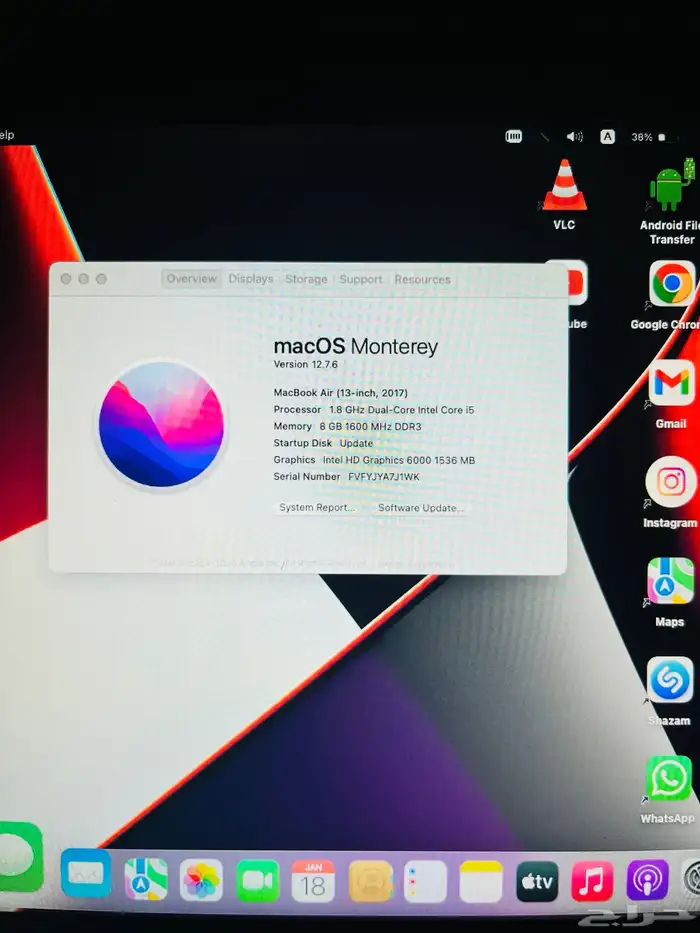
Task: Open the Podcasts app in the Dock
Action: coord(647,881)
